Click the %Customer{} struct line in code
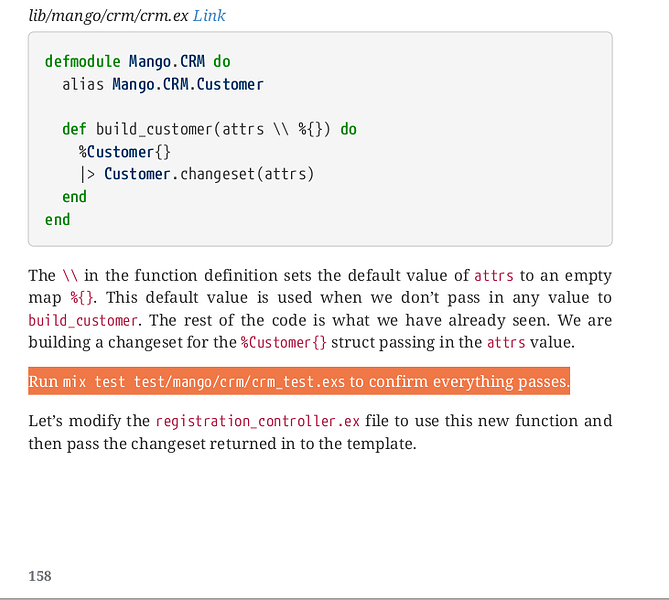Screen dimensions: 669x600 click(x=125, y=152)
